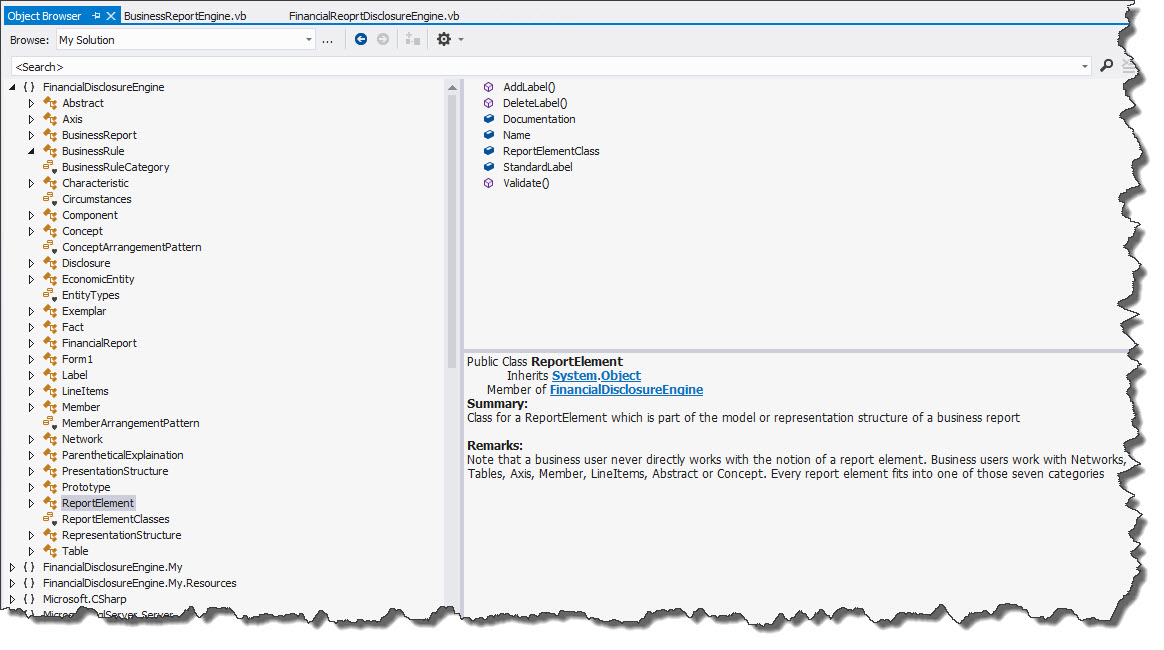Click the Table class icon
Screen dimensions: 1164x650
pyautogui.click(x=50, y=551)
